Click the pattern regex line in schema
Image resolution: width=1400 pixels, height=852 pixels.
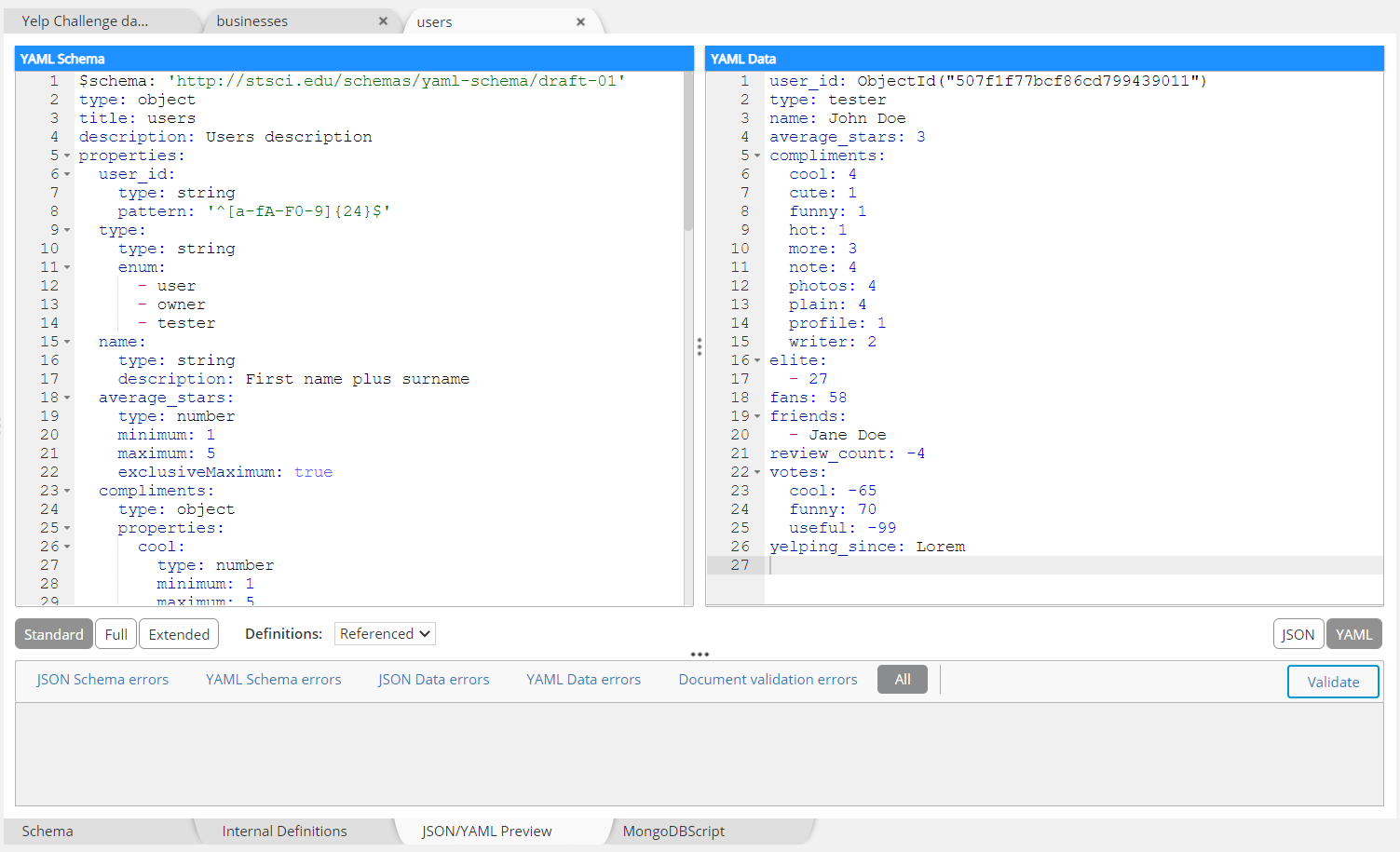[x=254, y=211]
